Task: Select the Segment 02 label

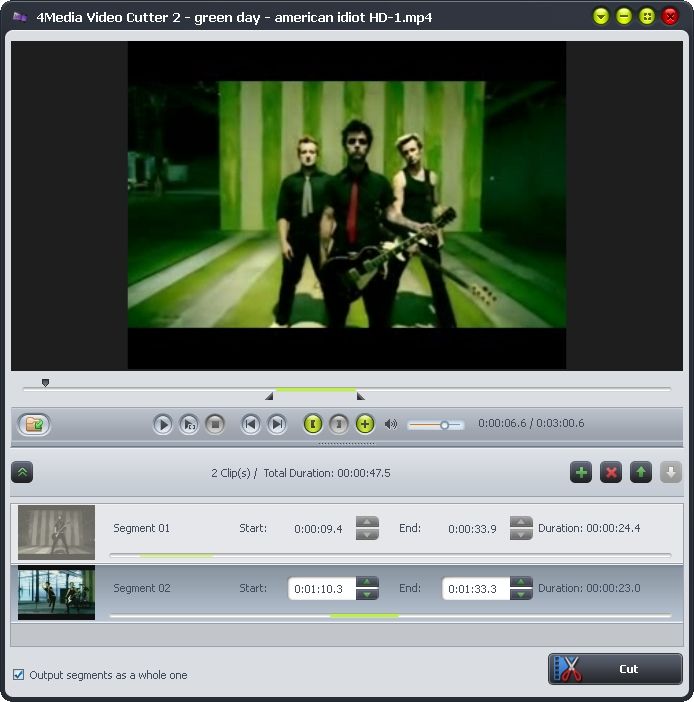Action: (141, 588)
